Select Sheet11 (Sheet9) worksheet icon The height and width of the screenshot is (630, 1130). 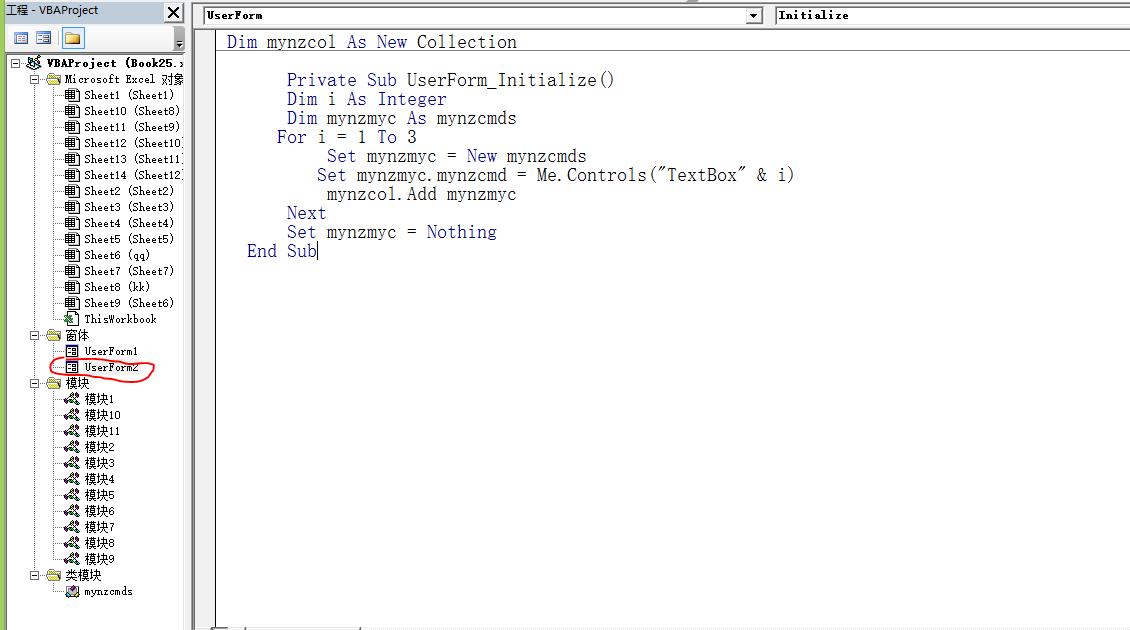pyautogui.click(x=71, y=127)
